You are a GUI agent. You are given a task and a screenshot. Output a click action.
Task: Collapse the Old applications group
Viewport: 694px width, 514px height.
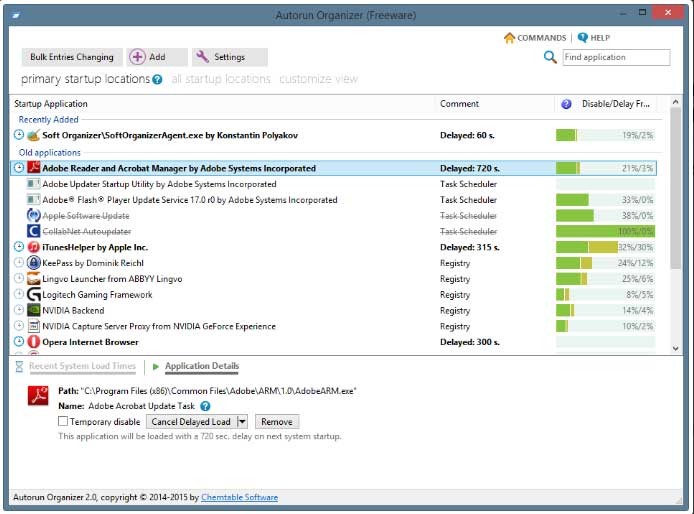(50, 153)
